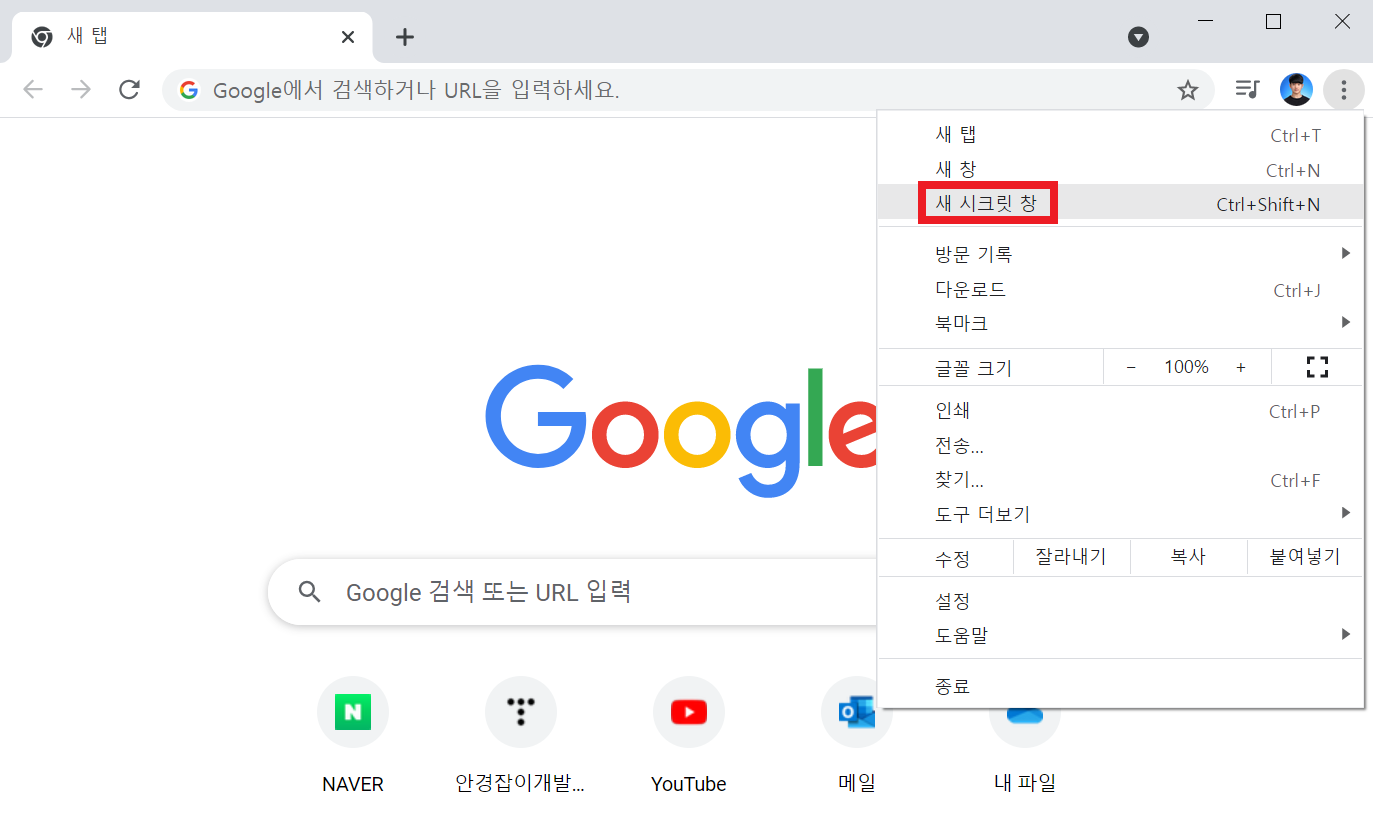
Task: Click the magnifier icon in Google search box
Action: click(x=310, y=592)
